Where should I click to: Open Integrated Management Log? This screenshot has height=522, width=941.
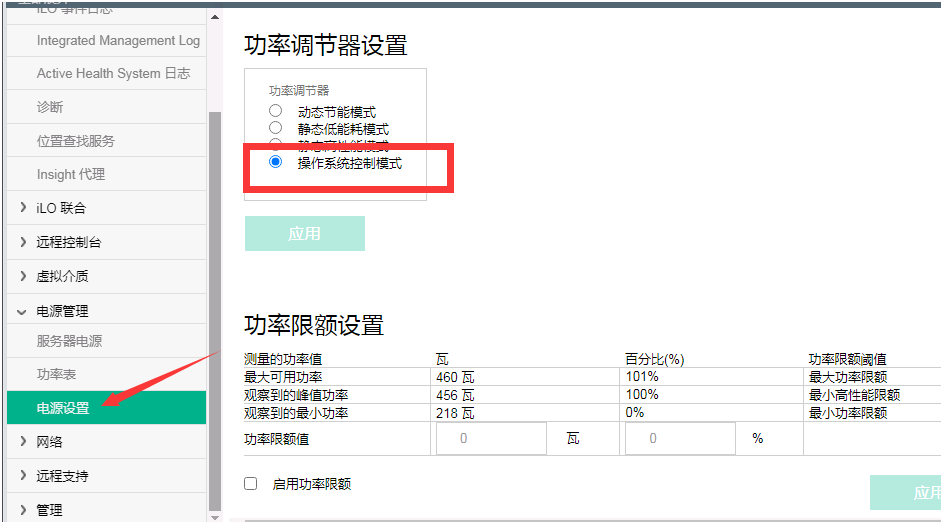[118, 41]
